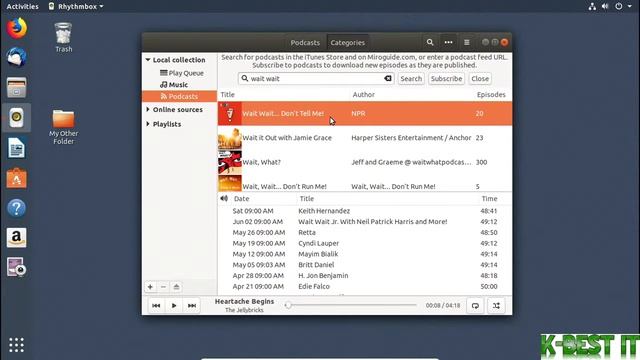Click the eject button below sidebar
This screenshot has width=640, height=360.
(176, 287)
